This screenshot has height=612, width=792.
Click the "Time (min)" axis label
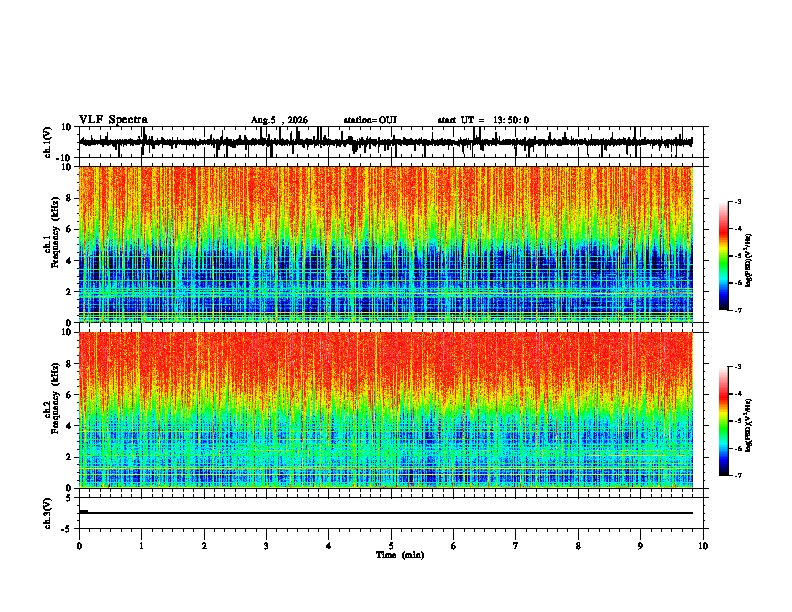[x=400, y=555]
